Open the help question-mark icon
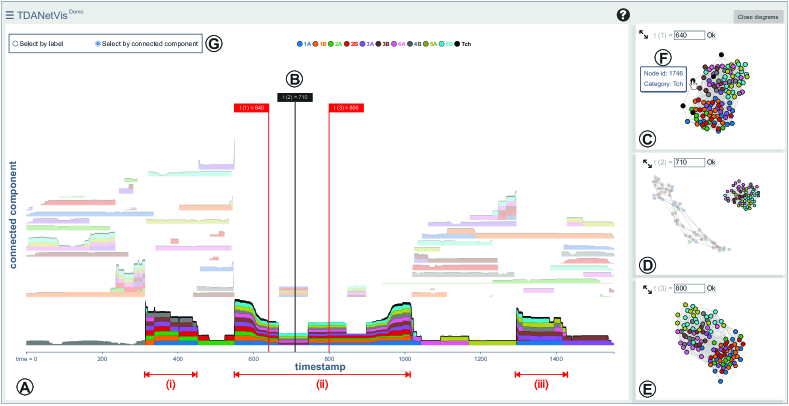Viewport: 789px width, 406px height. 623,16
